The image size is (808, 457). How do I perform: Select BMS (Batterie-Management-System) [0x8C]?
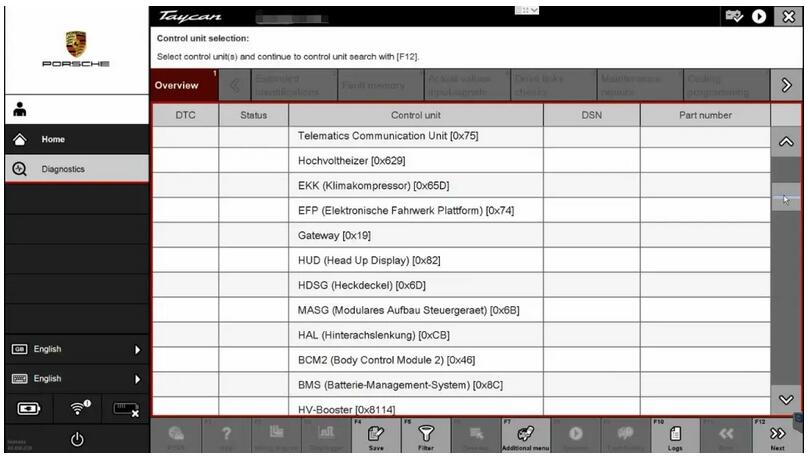pos(461,385)
